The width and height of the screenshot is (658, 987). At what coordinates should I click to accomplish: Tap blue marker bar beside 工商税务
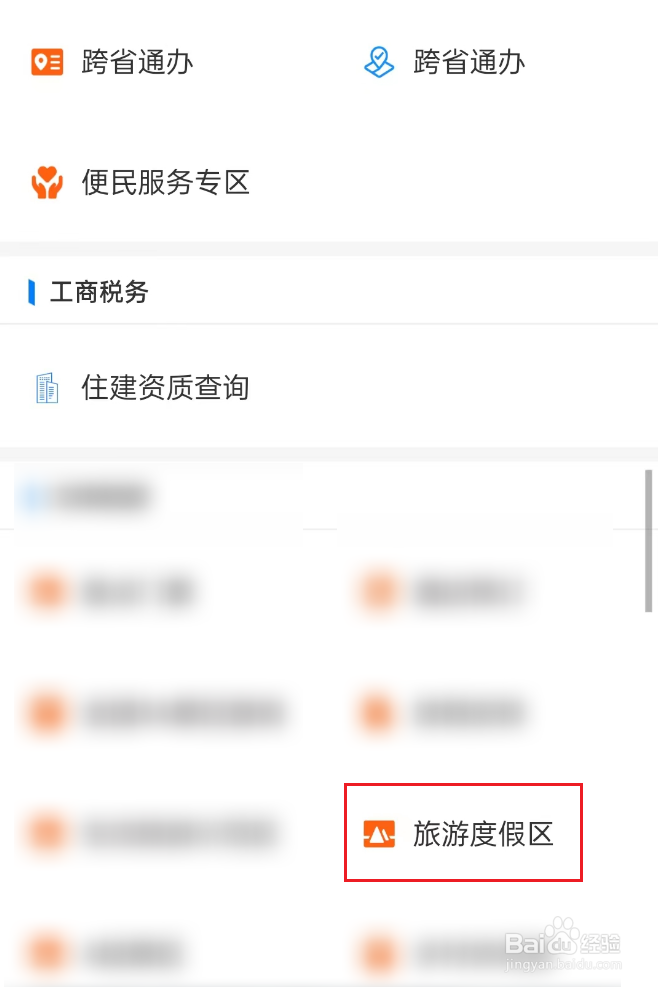point(31,293)
